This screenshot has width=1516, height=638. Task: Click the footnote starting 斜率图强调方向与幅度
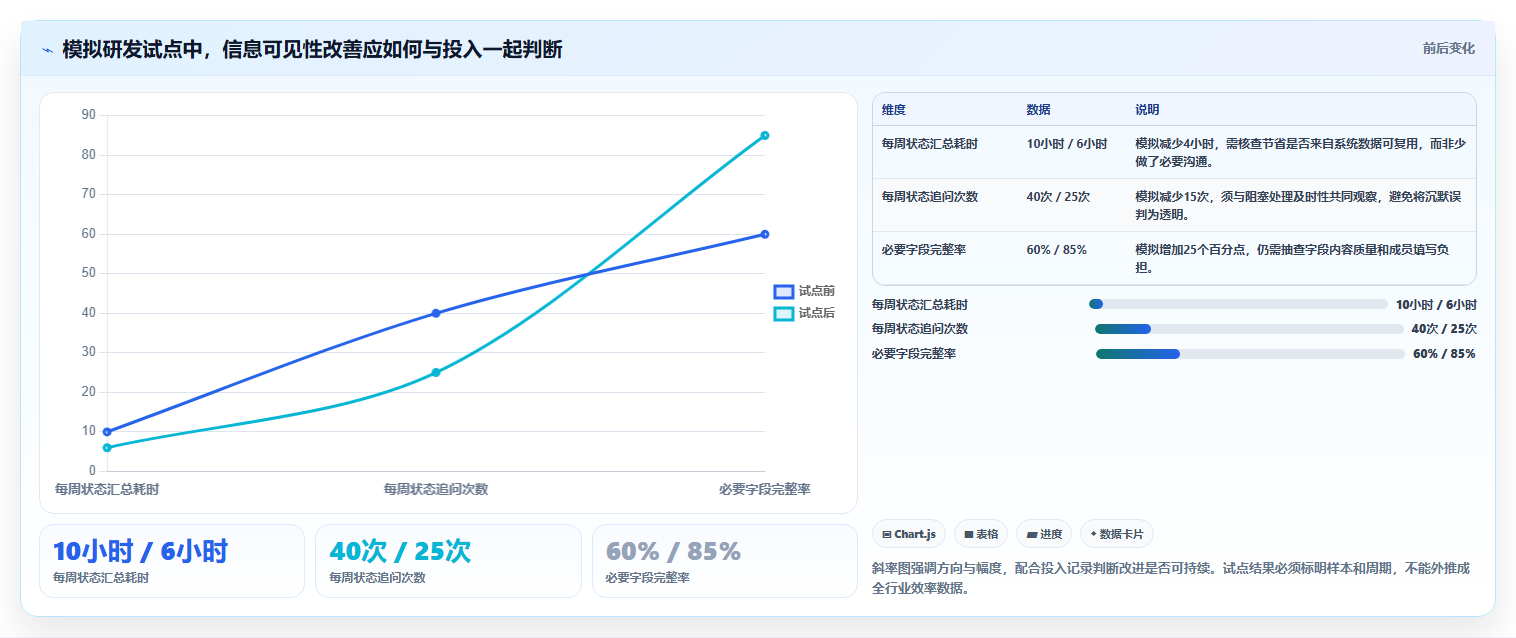[1171, 578]
